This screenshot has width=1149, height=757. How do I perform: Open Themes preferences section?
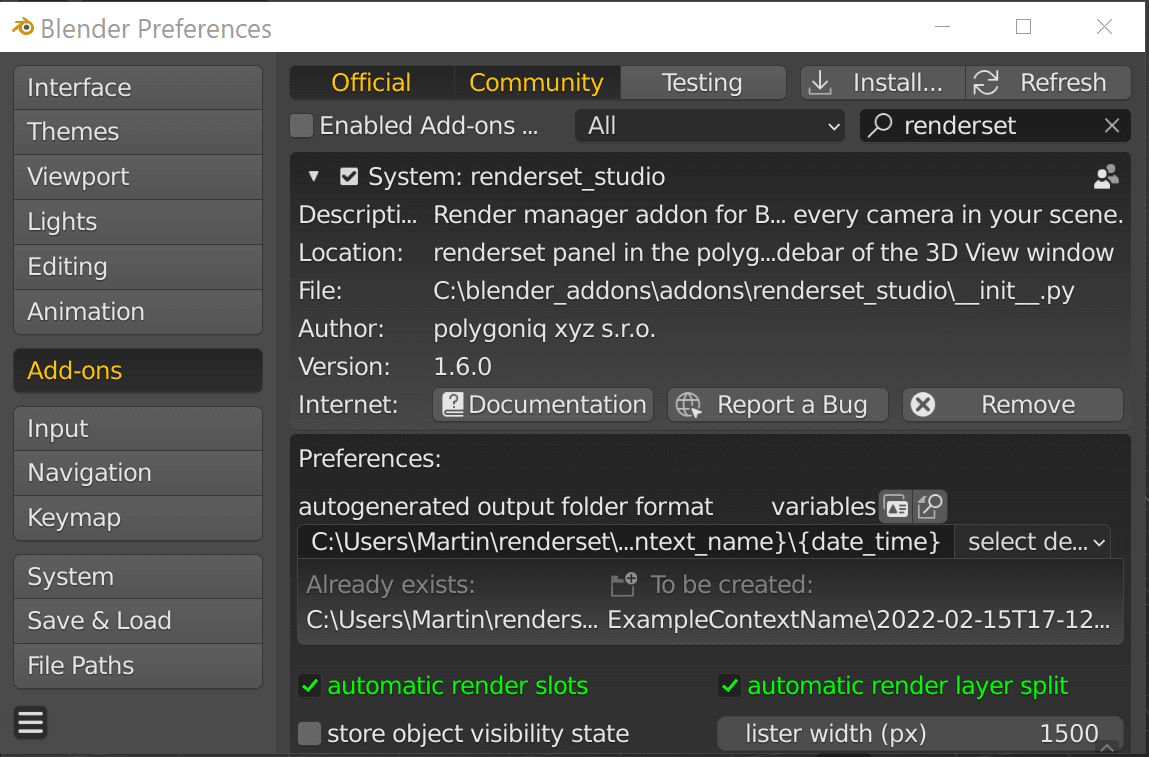click(x=138, y=132)
